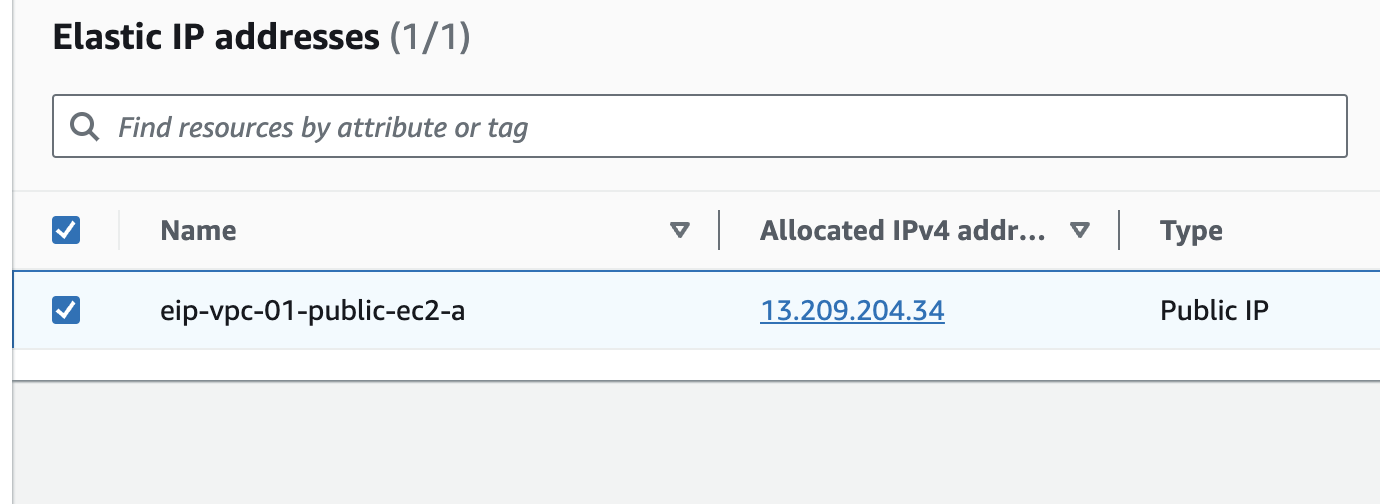Image resolution: width=1380 pixels, height=504 pixels.
Task: Click the magnifier search icon
Action: click(85, 127)
